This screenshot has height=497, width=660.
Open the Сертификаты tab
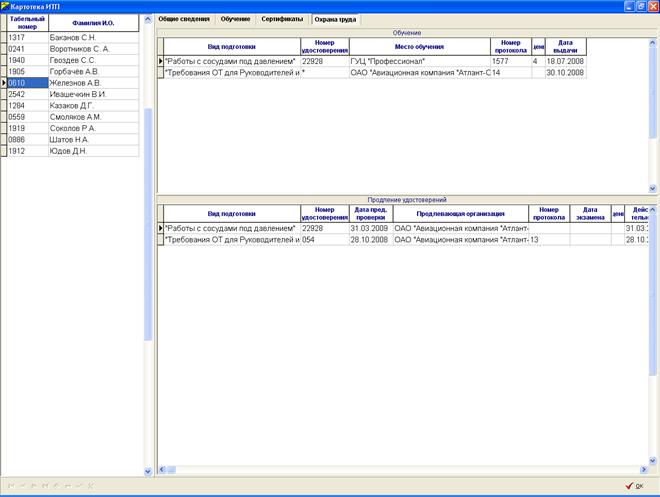tap(282, 19)
